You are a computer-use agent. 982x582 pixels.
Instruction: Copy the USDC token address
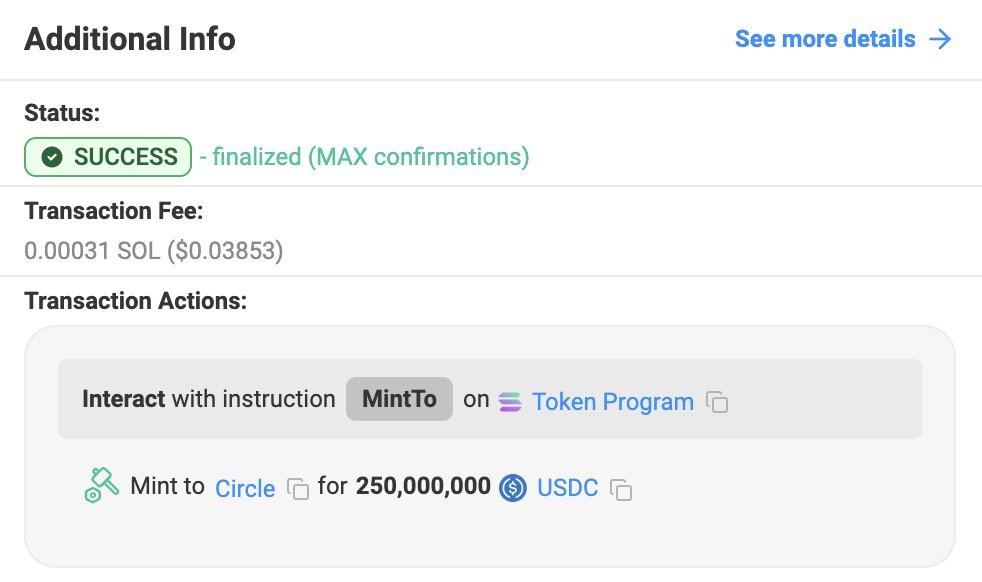pyautogui.click(x=621, y=489)
